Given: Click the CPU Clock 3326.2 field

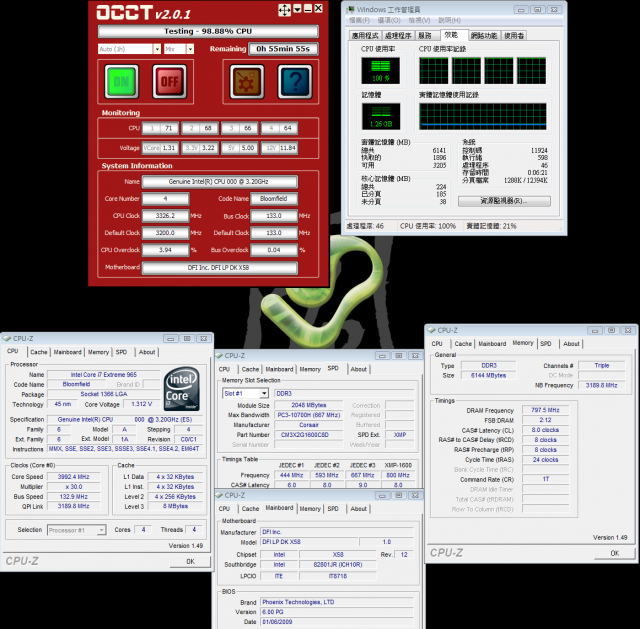Looking at the screenshot, I should (165, 216).
